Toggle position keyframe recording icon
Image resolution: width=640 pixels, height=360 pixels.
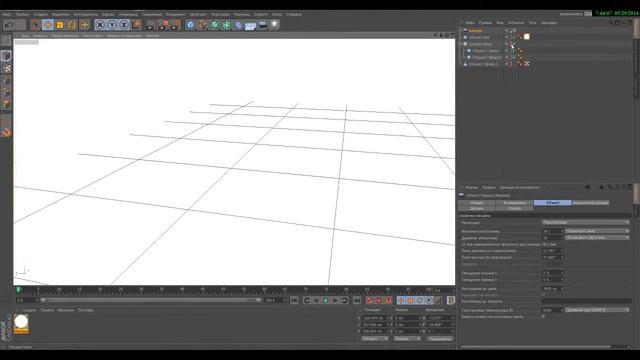pos(401,300)
